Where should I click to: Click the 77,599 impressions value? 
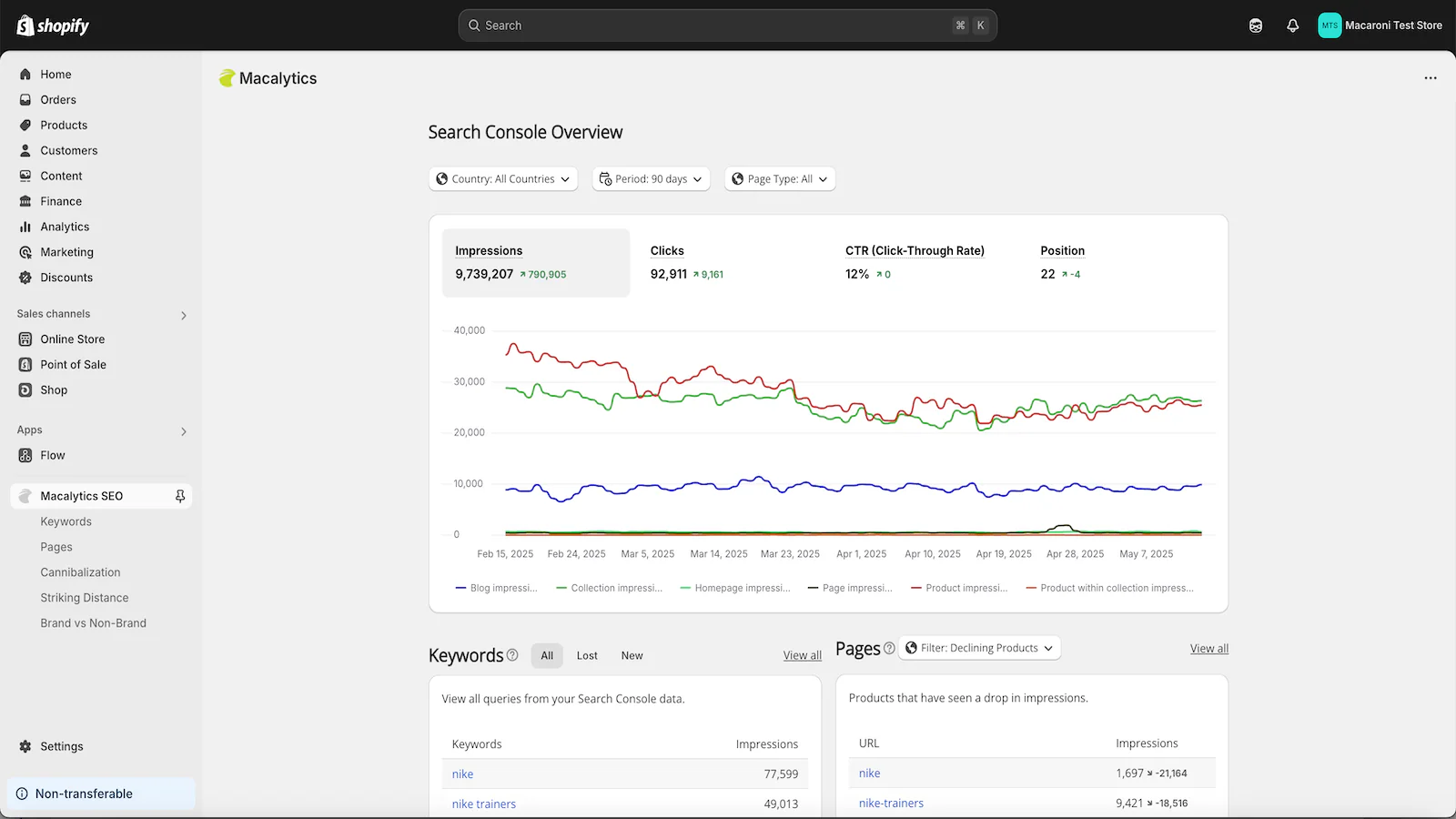click(781, 774)
